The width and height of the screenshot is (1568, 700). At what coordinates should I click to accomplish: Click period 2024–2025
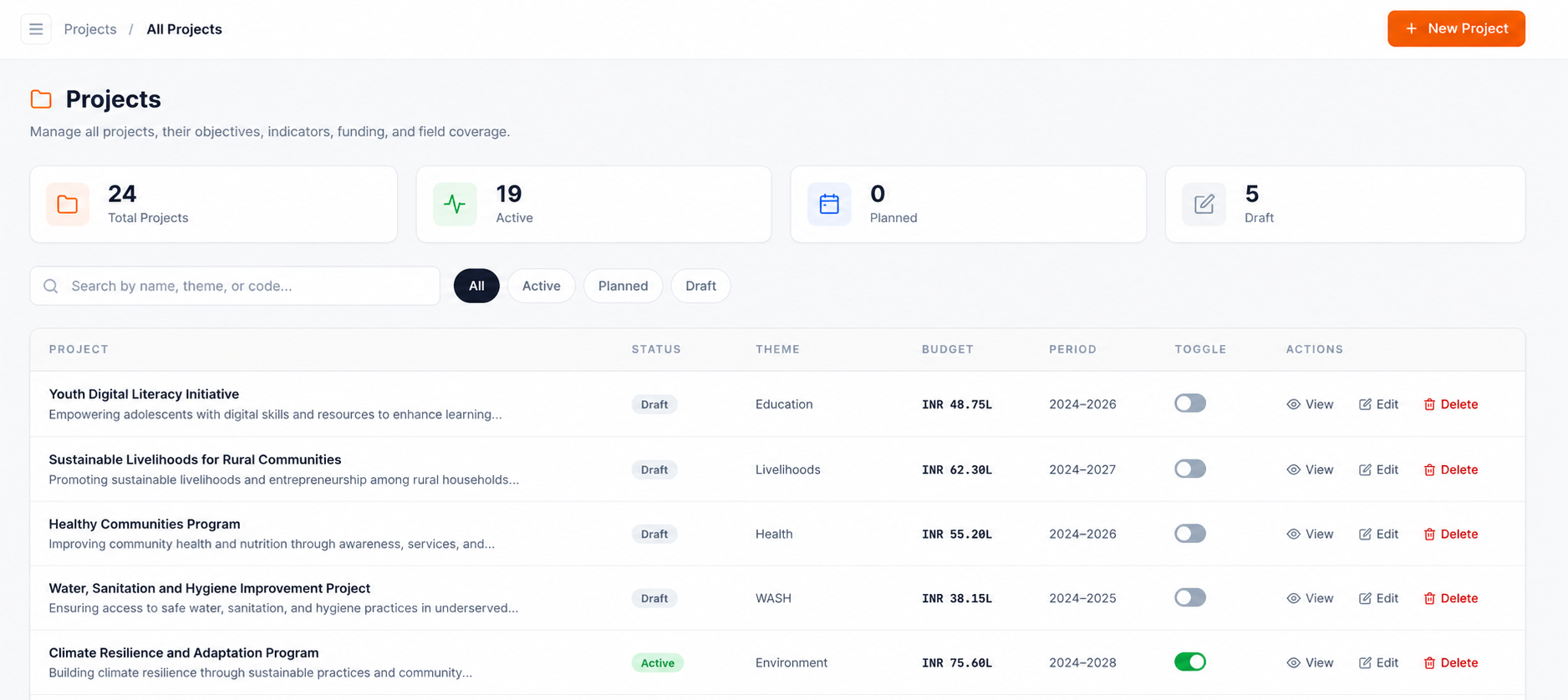click(x=1082, y=598)
